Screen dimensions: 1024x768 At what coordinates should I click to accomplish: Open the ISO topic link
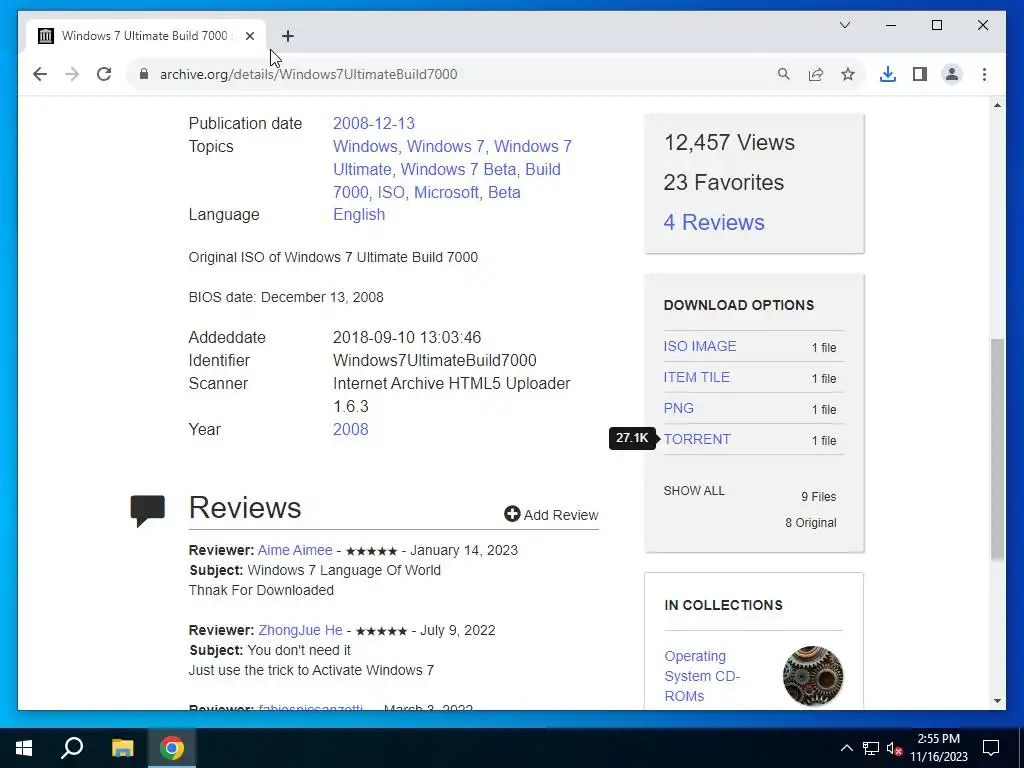coord(391,192)
